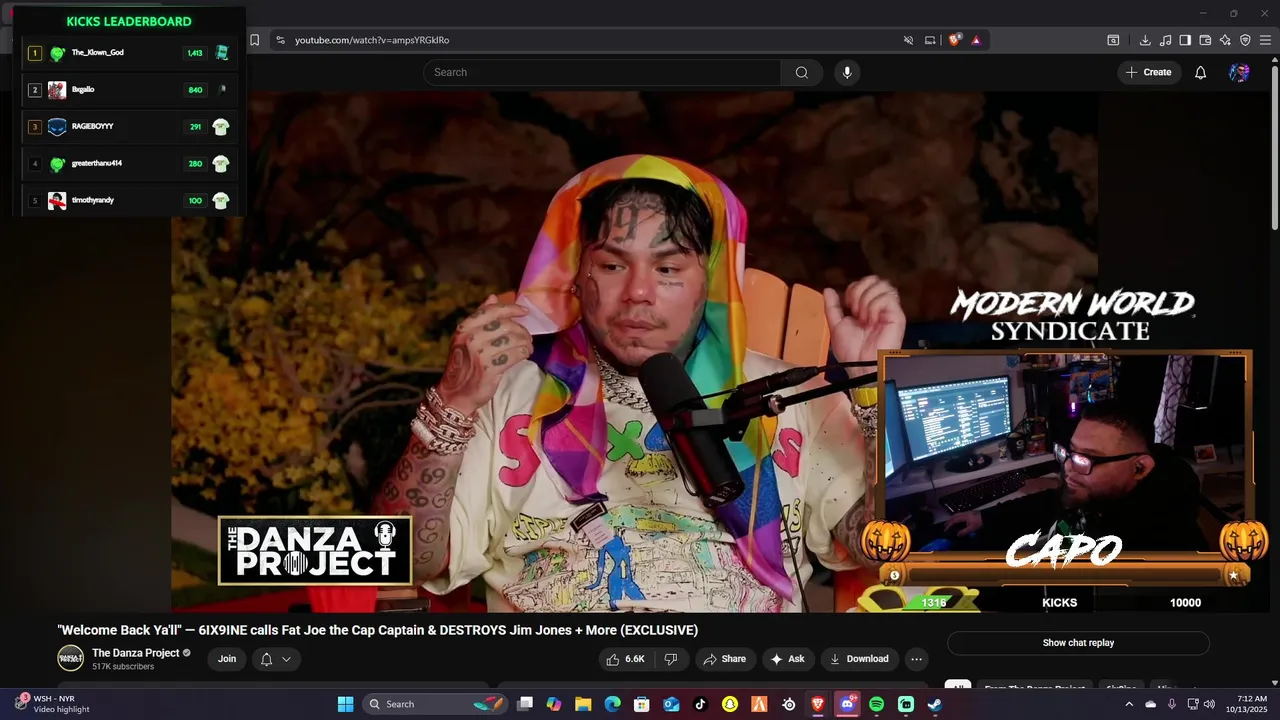This screenshot has height=720, width=1280.
Task: Join The Danza Project channel
Action: point(227,659)
